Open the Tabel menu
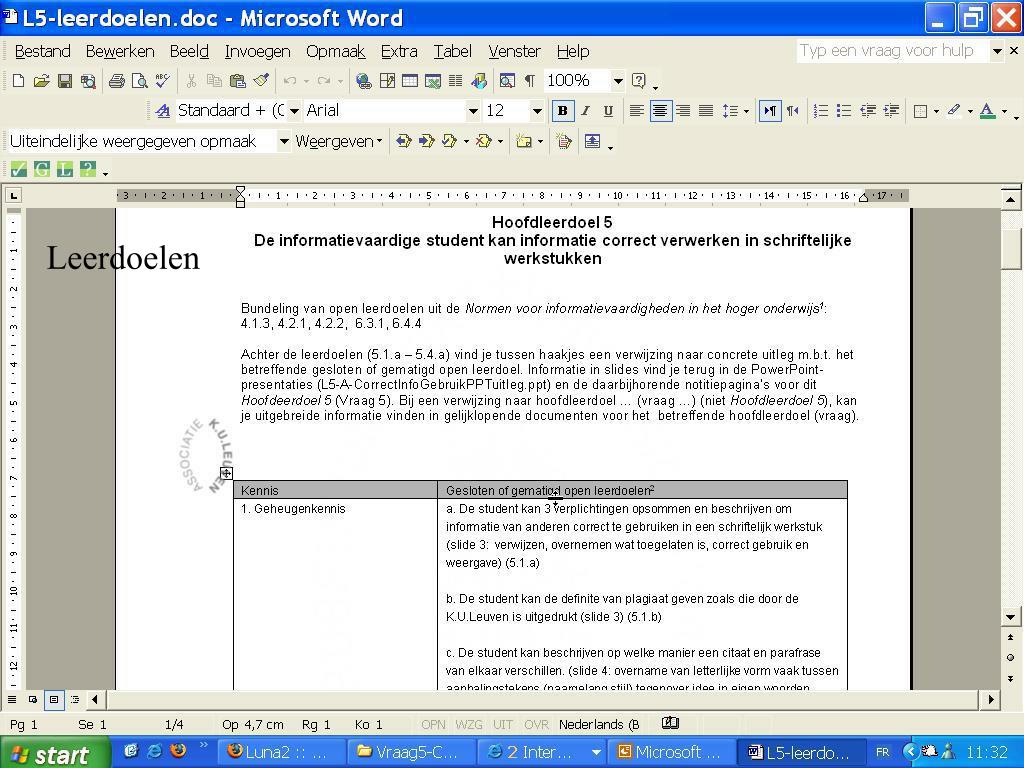 coord(453,51)
